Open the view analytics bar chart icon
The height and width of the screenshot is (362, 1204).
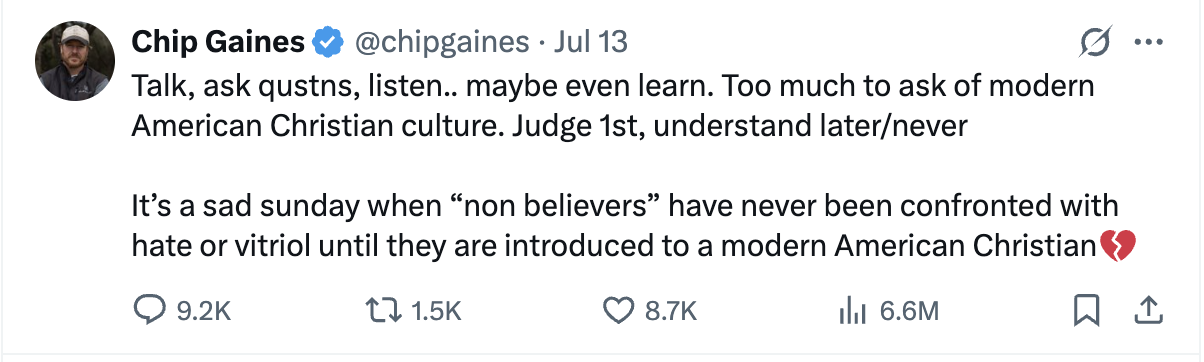point(852,311)
